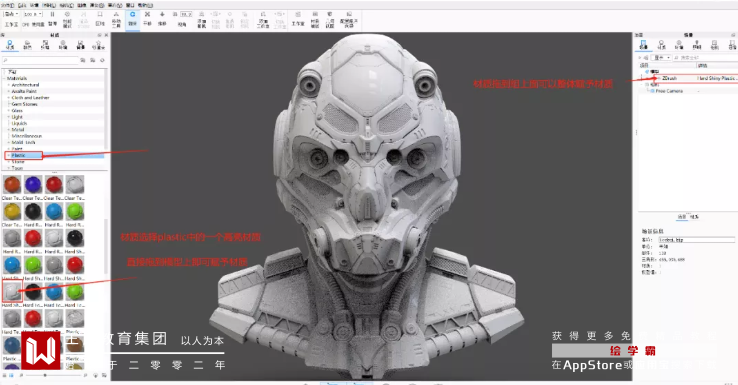Switch to the library Favorites star tab
The width and height of the screenshot is (738, 385).
click(98, 45)
